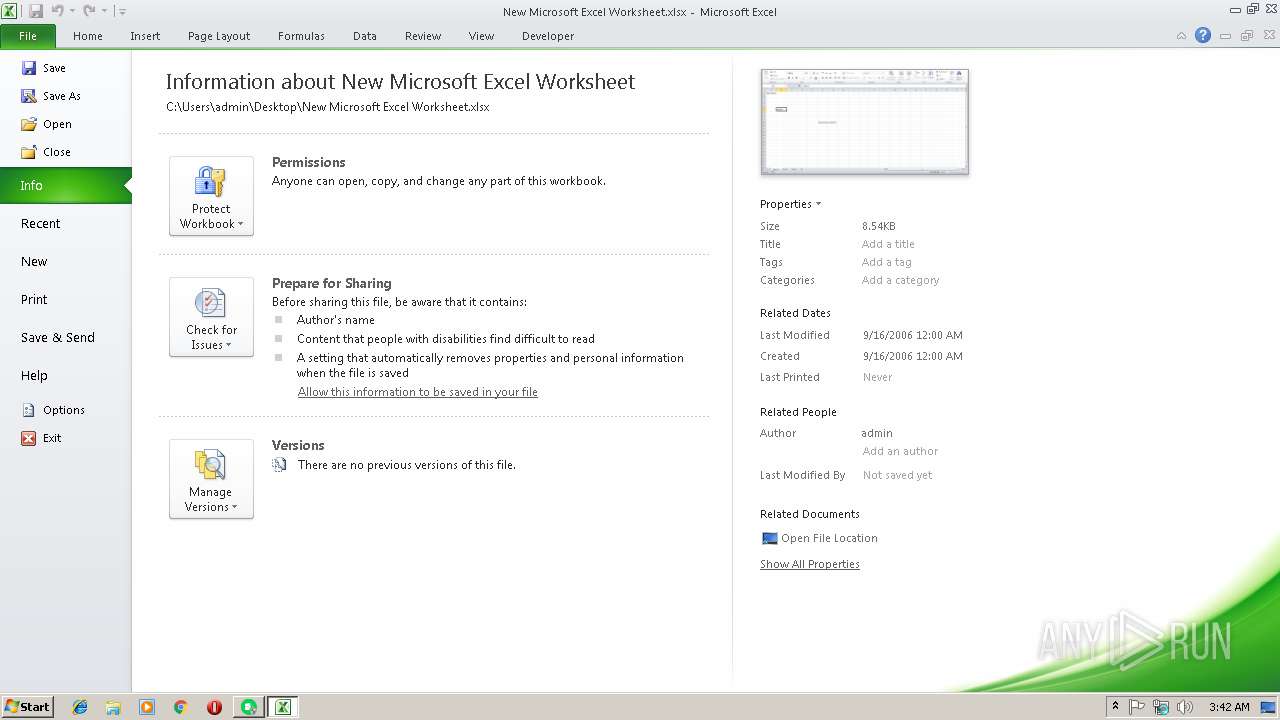Click 'Allow this information to be saved' link
Screen dimensions: 1280x720
(418, 392)
